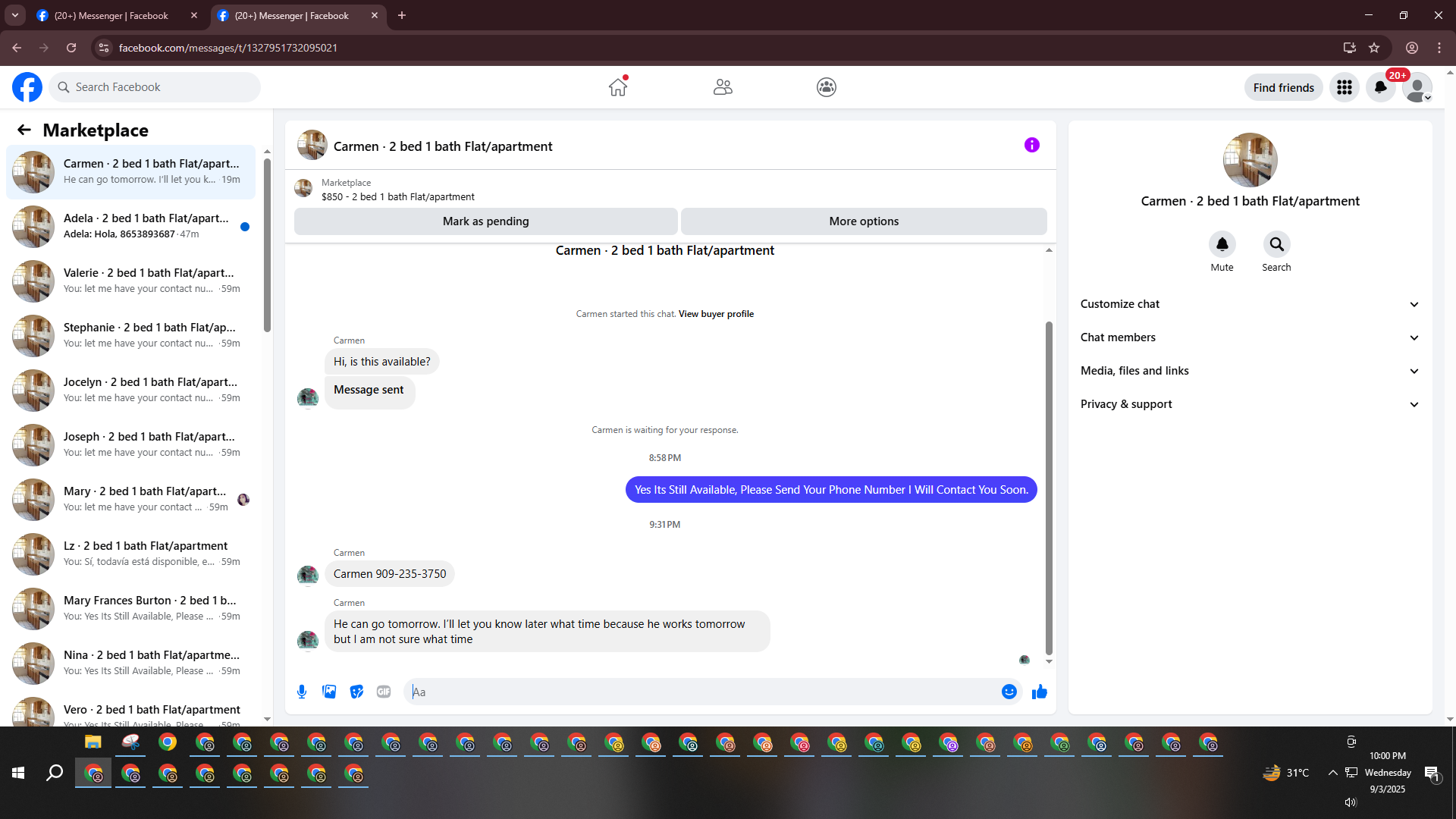Mark the listing as pending
The height and width of the screenshot is (819, 1456).
click(x=486, y=221)
